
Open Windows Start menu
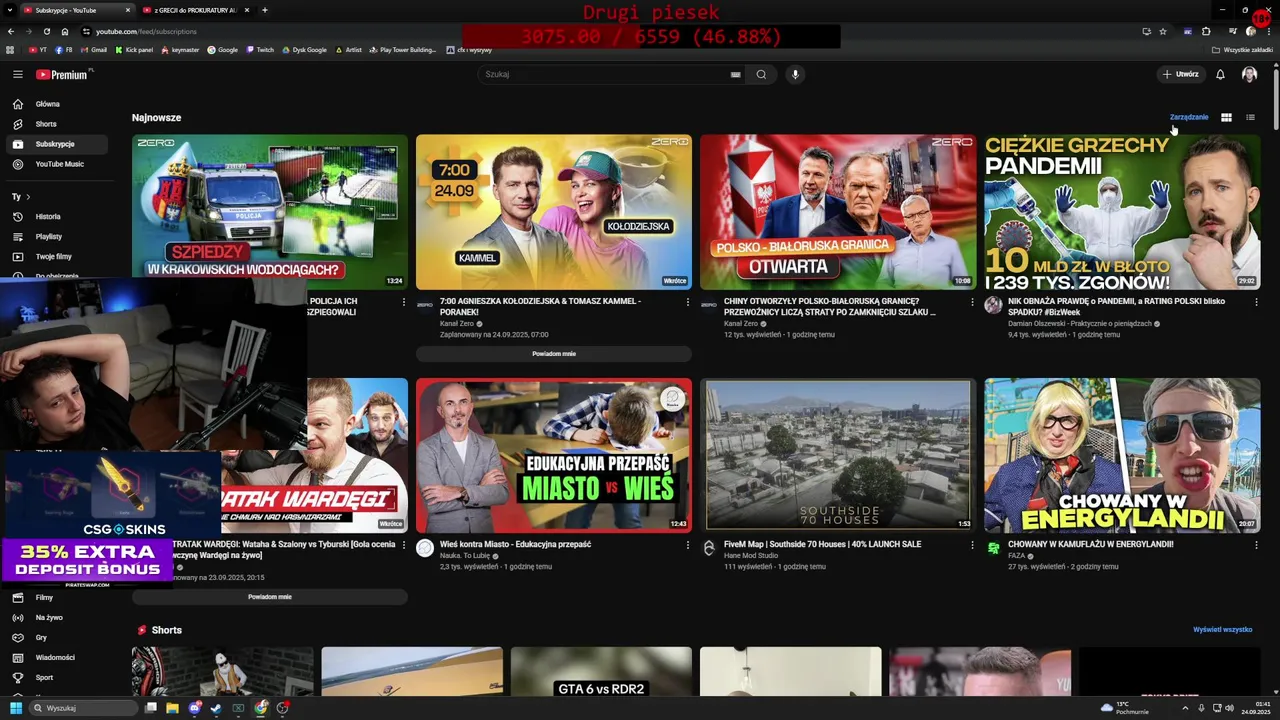(x=16, y=708)
